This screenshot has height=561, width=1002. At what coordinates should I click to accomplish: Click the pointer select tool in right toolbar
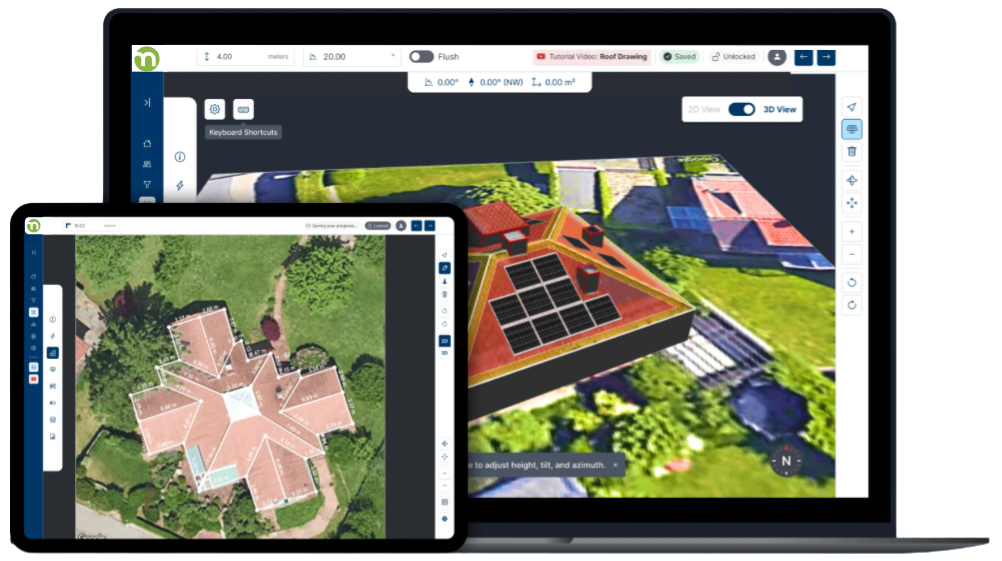(x=852, y=107)
